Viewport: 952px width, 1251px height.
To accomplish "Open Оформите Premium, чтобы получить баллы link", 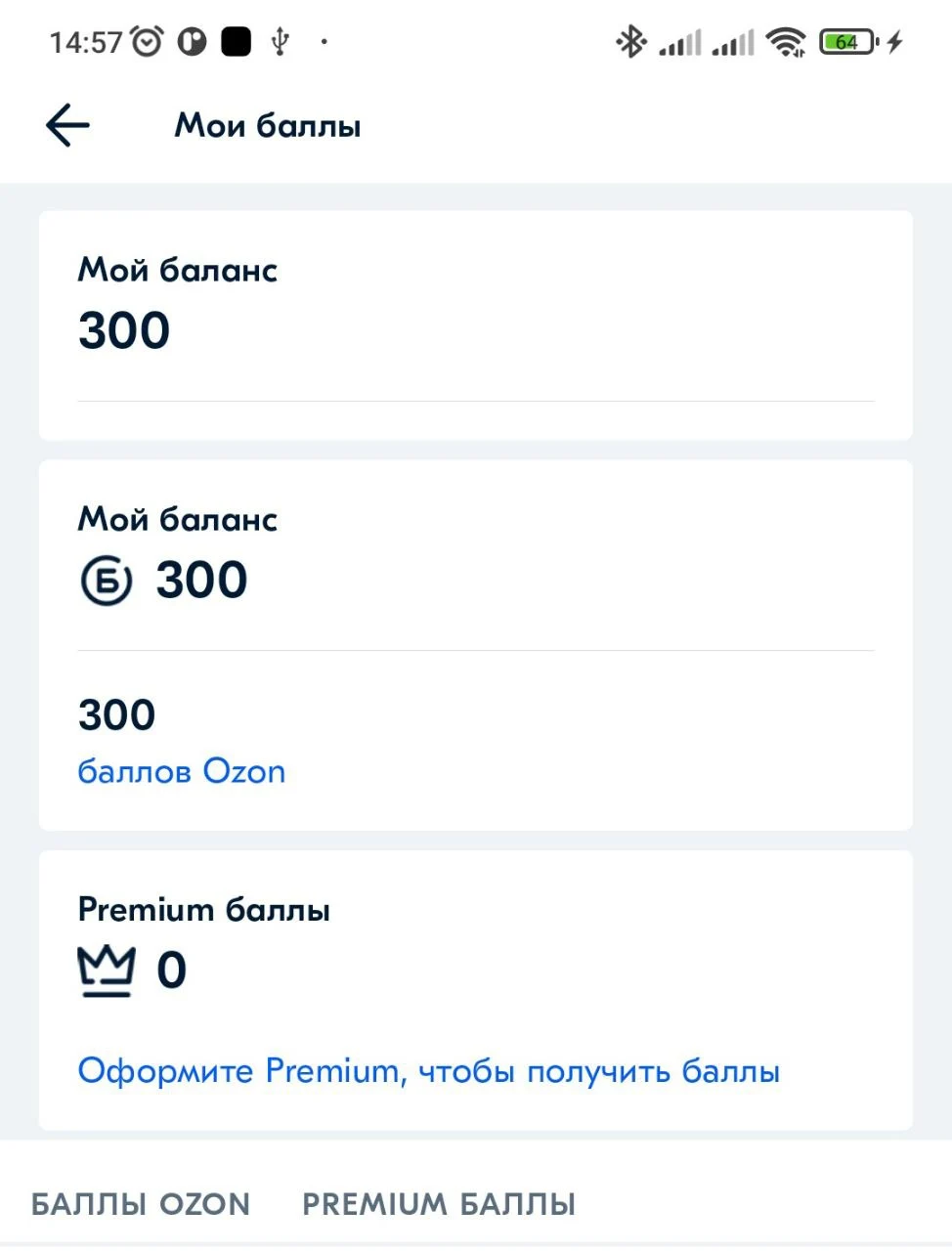I will 429,1071.
